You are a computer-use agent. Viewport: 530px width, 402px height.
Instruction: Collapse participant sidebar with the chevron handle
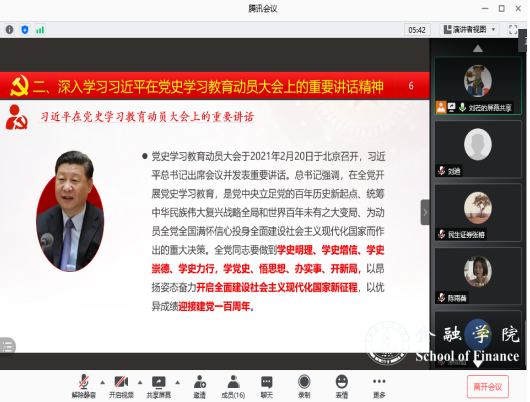coord(425,212)
